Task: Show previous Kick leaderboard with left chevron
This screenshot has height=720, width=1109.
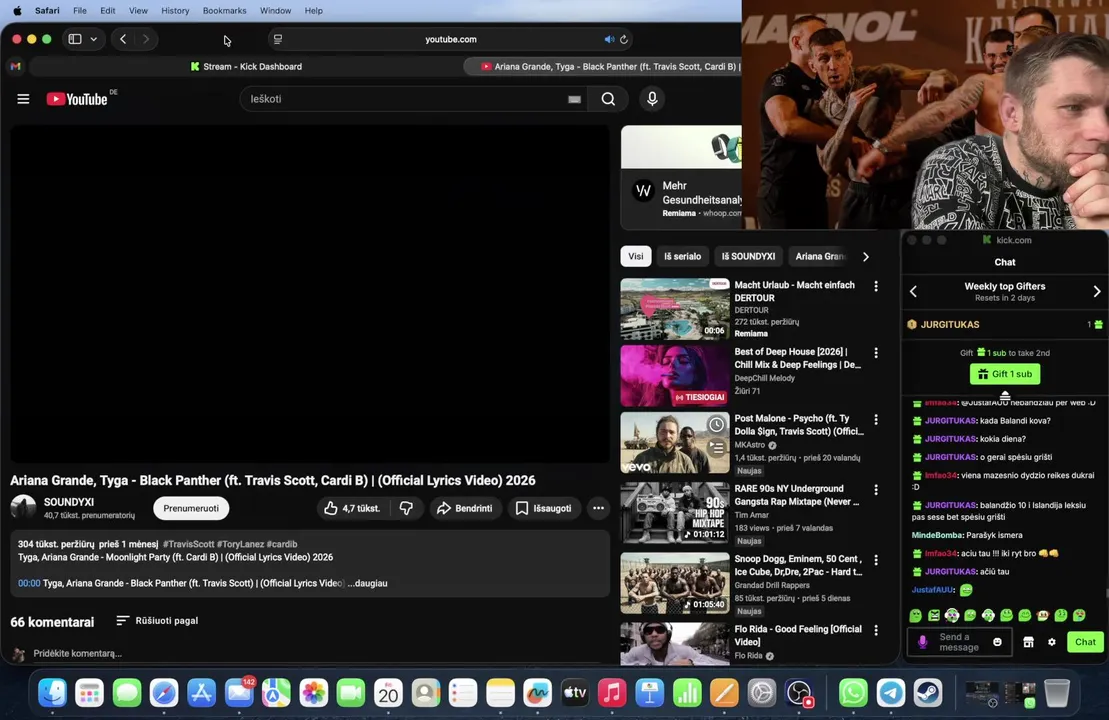Action: 913,291
